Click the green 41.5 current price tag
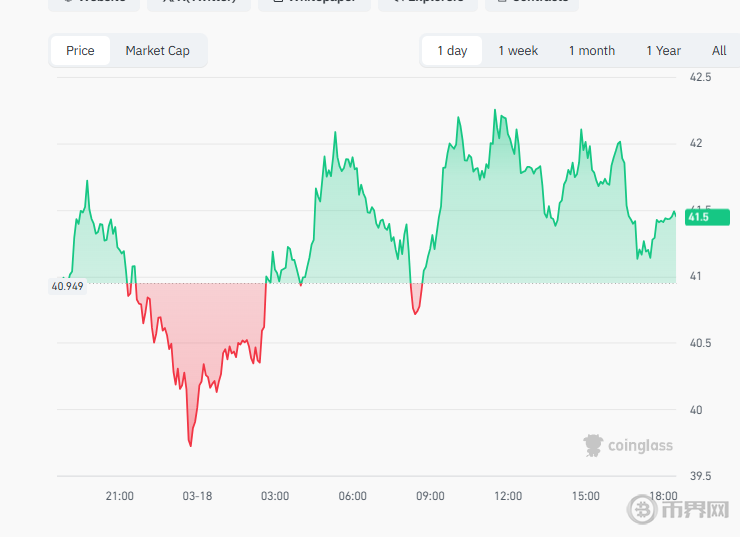This screenshot has width=740, height=537. [x=707, y=217]
